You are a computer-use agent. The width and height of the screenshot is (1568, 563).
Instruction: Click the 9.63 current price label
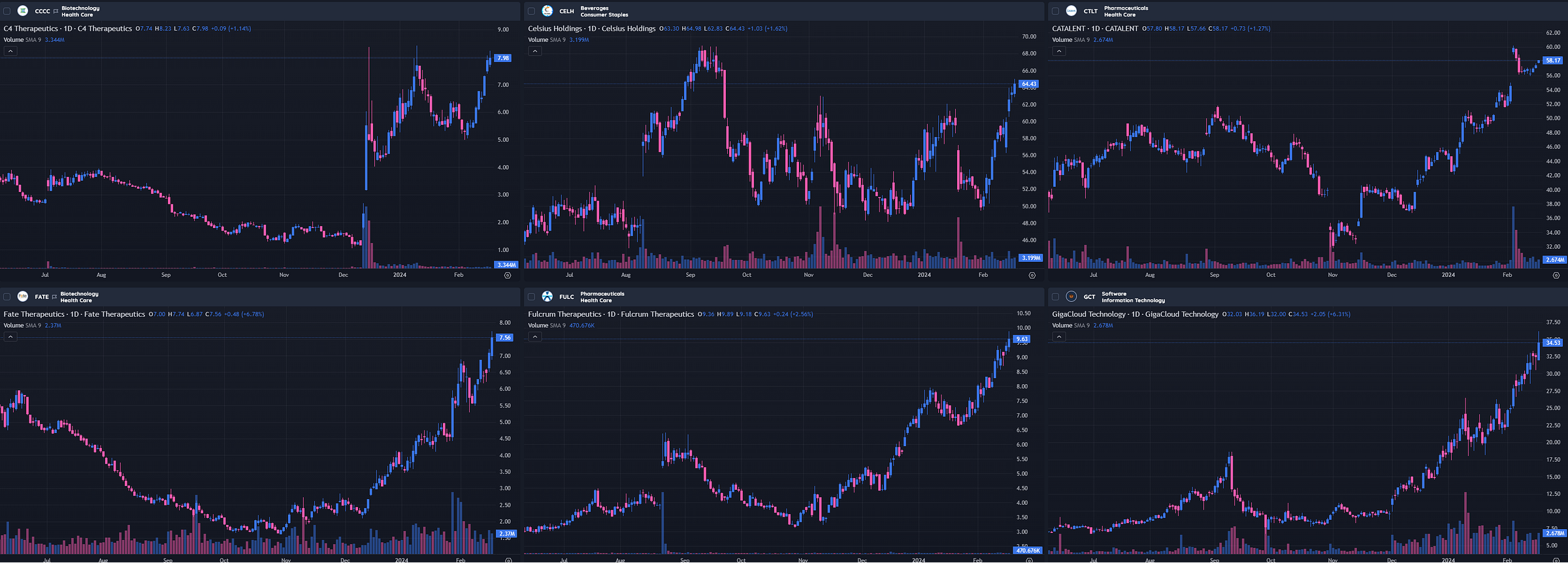click(1022, 340)
